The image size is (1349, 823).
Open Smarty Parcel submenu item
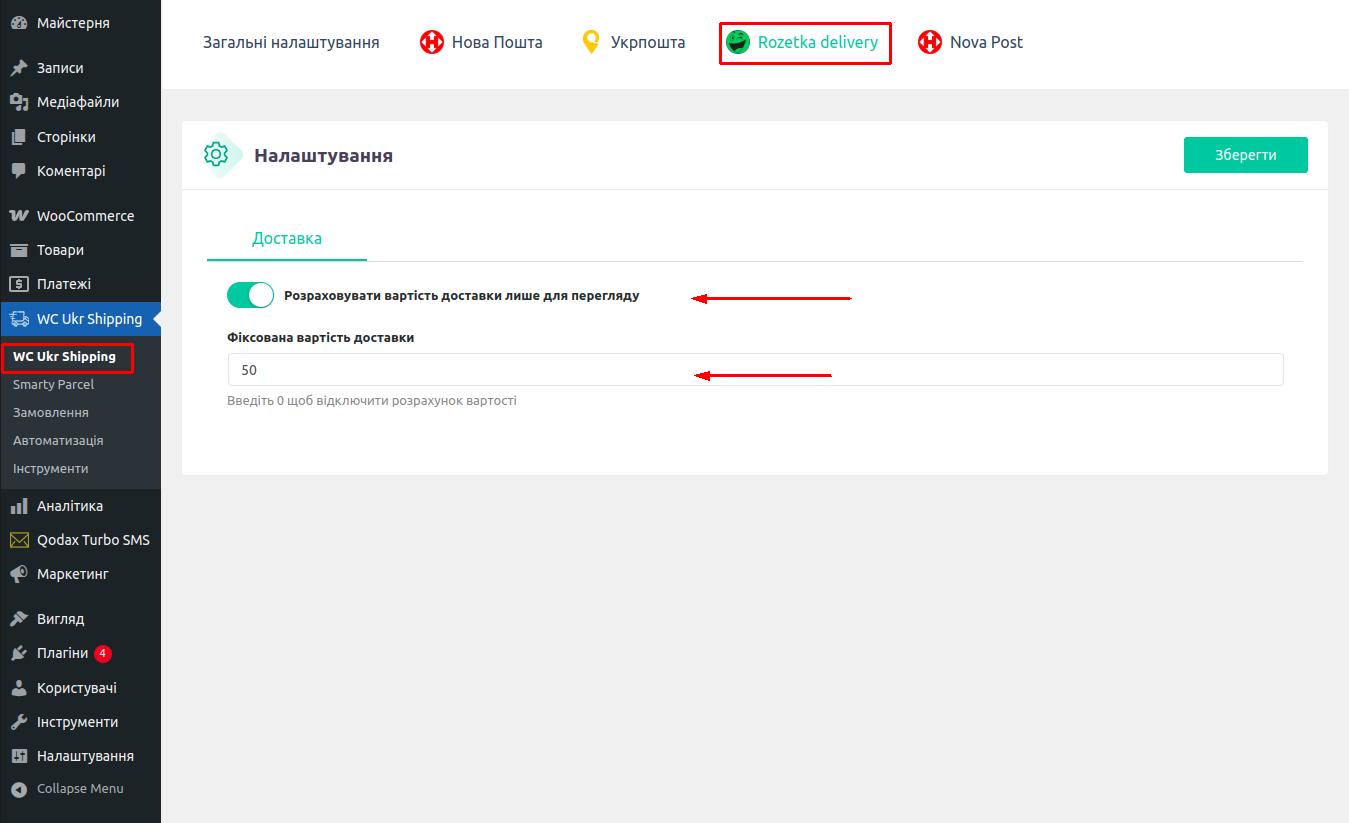pos(53,384)
